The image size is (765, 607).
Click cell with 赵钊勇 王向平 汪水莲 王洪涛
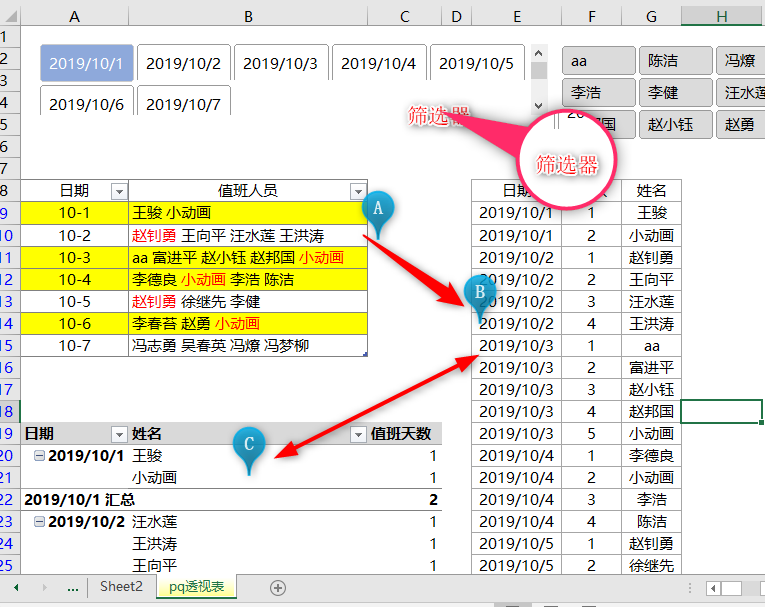click(248, 236)
